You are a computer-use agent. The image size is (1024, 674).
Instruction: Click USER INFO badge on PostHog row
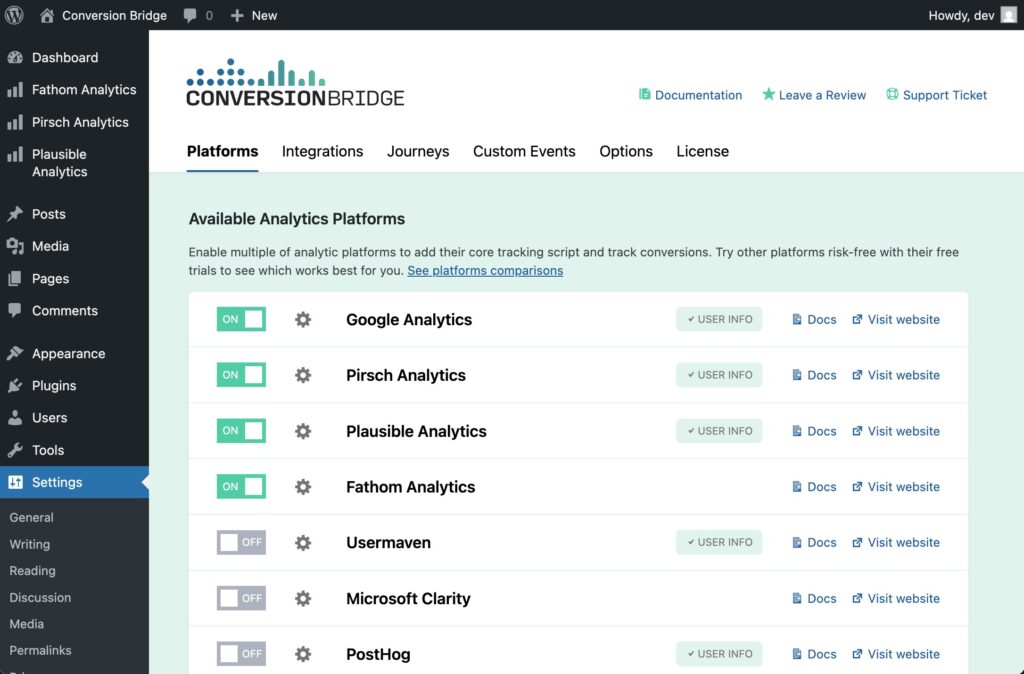[719, 654]
